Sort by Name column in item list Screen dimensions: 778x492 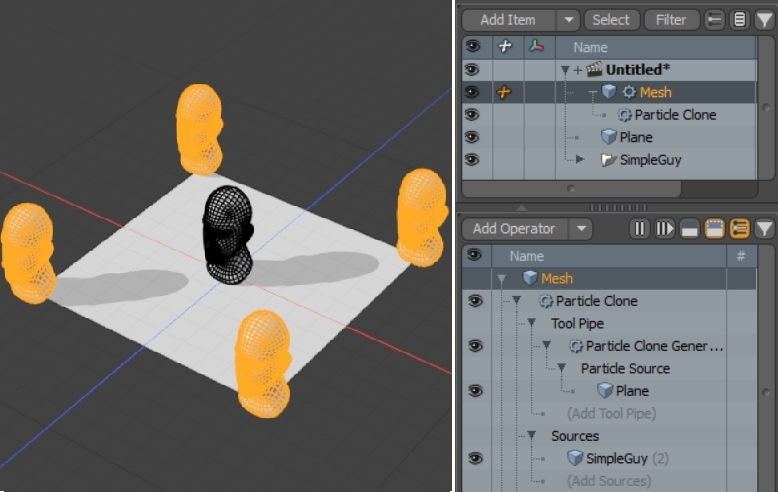click(x=590, y=47)
